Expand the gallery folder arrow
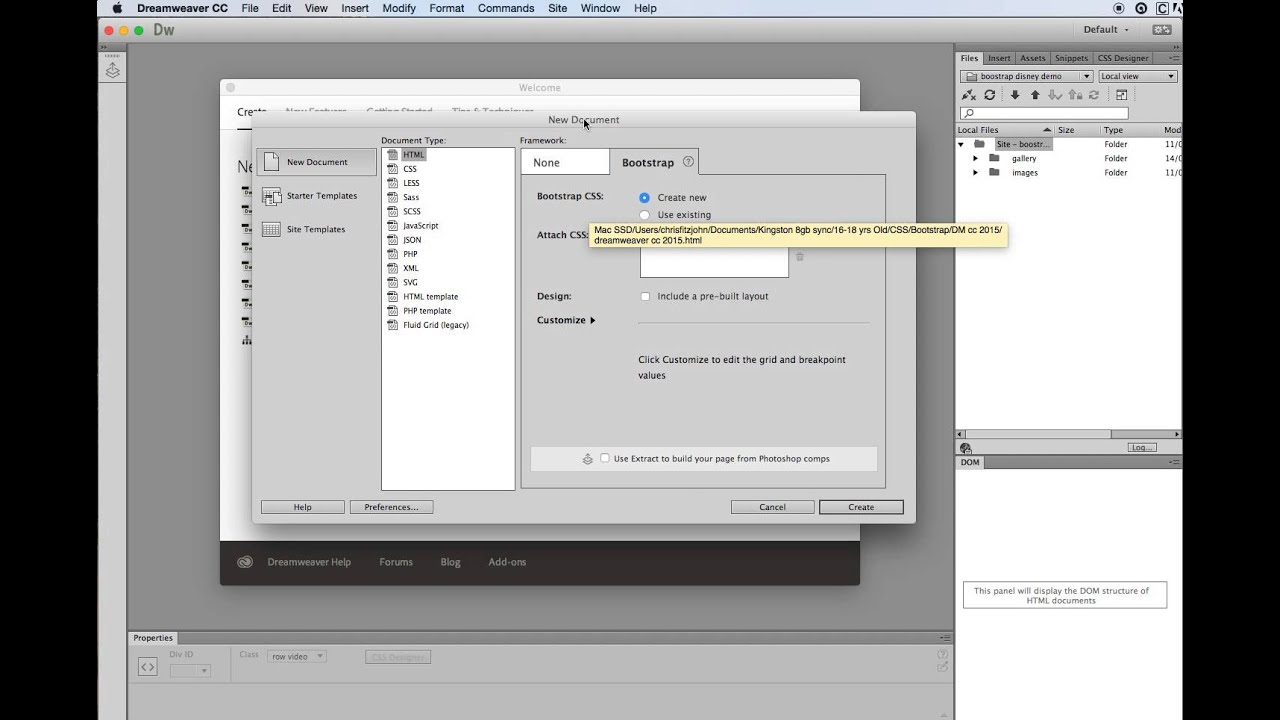This screenshot has height=720, width=1280. pos(975,158)
